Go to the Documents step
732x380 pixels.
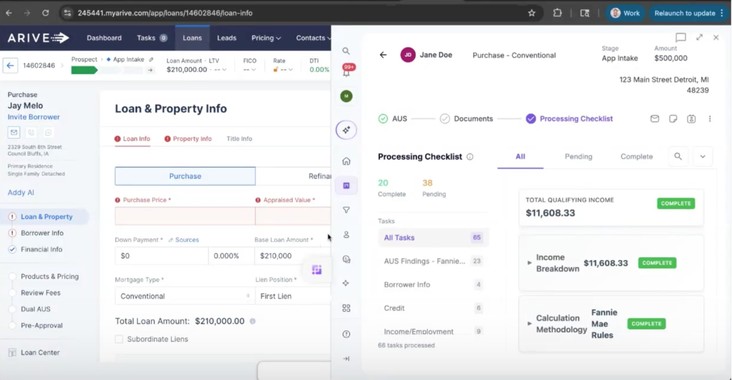coord(466,119)
